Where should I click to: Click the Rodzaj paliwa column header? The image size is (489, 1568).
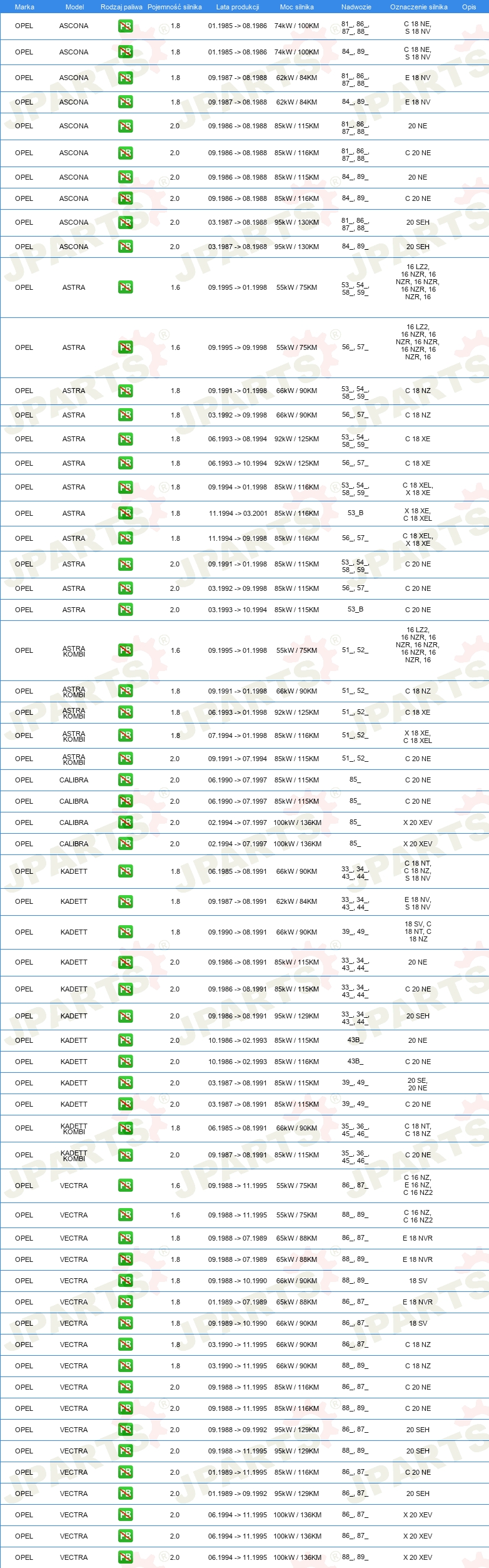(121, 7)
